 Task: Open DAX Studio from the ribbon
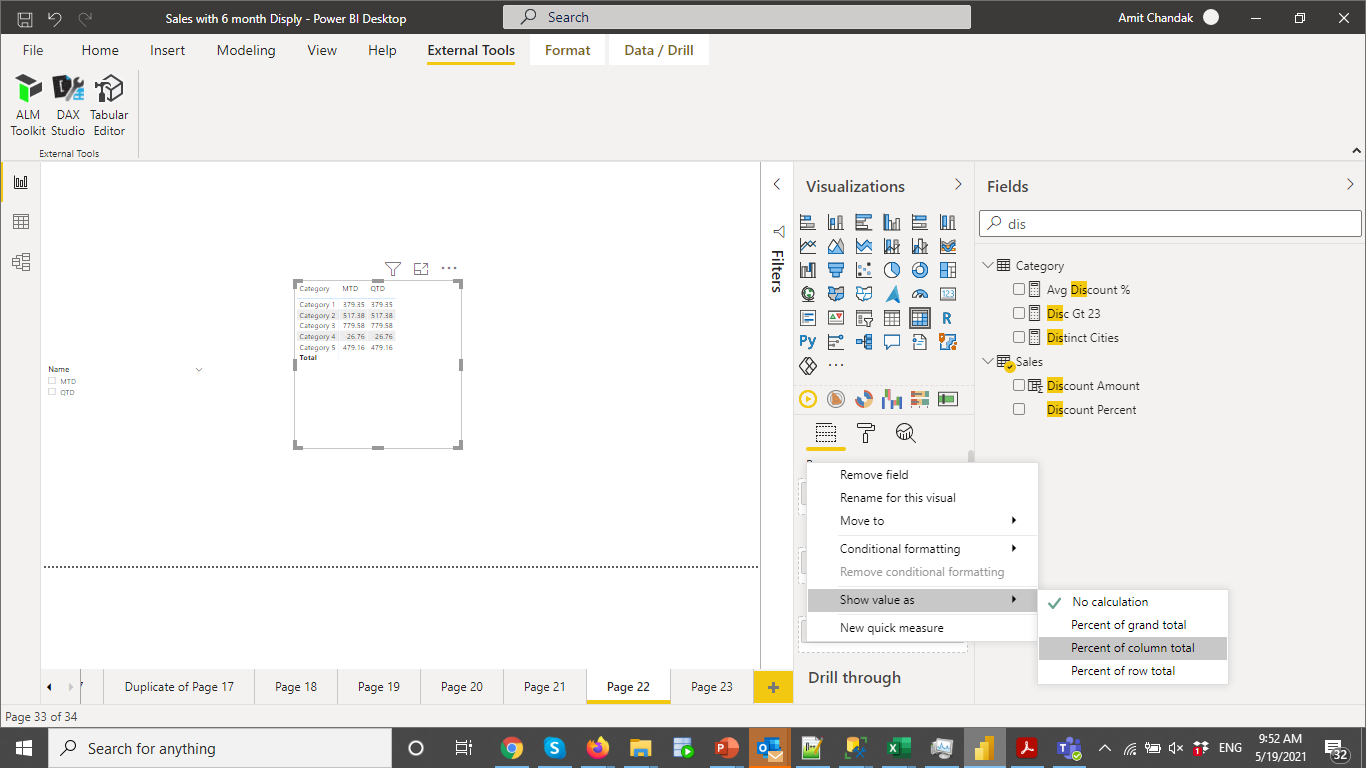tap(68, 106)
